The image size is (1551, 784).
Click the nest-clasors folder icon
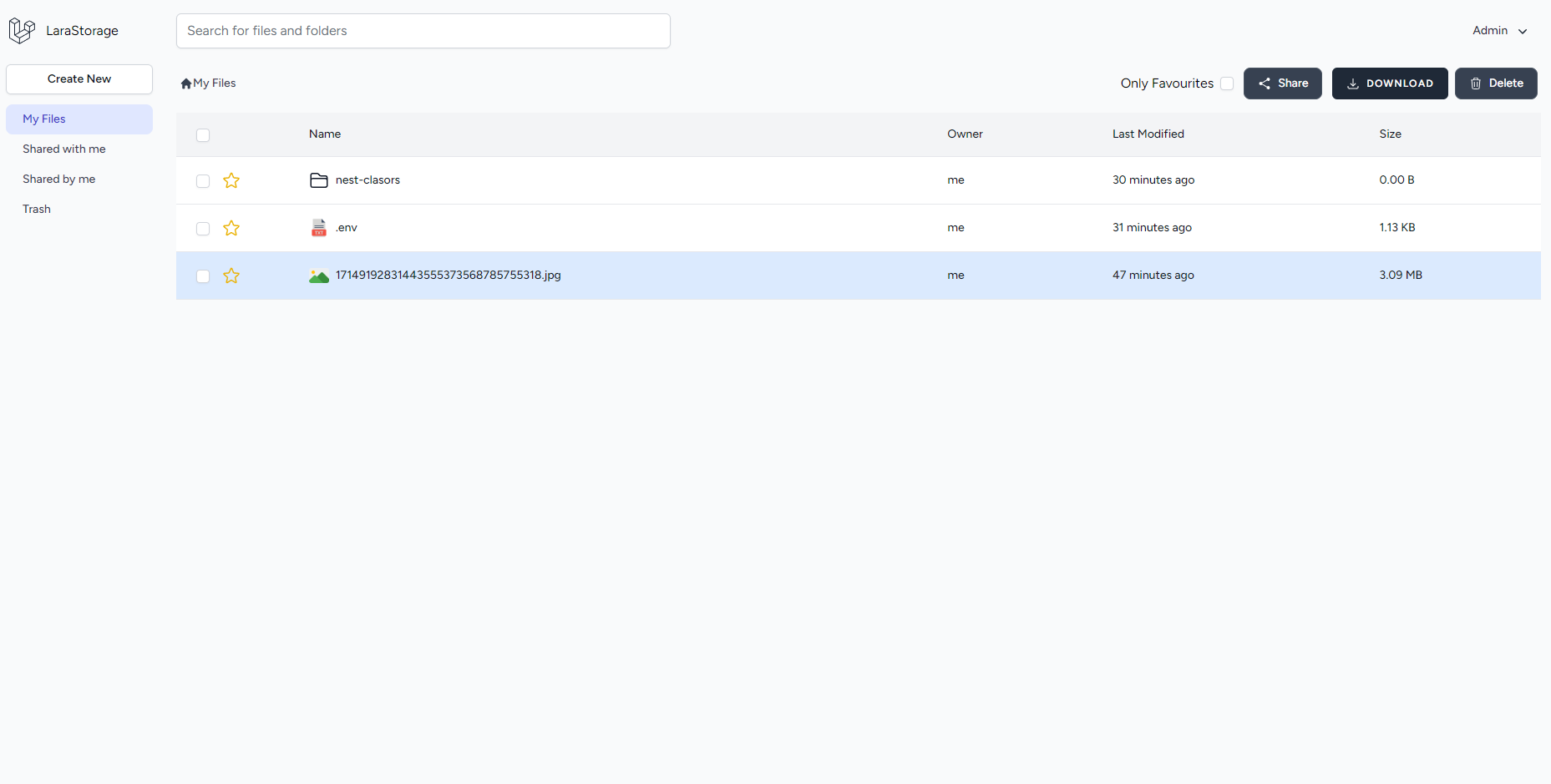point(318,180)
